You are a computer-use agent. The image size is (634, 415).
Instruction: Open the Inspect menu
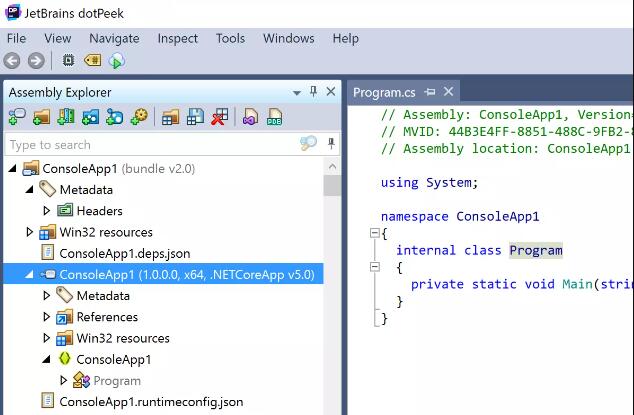pyautogui.click(x=177, y=38)
